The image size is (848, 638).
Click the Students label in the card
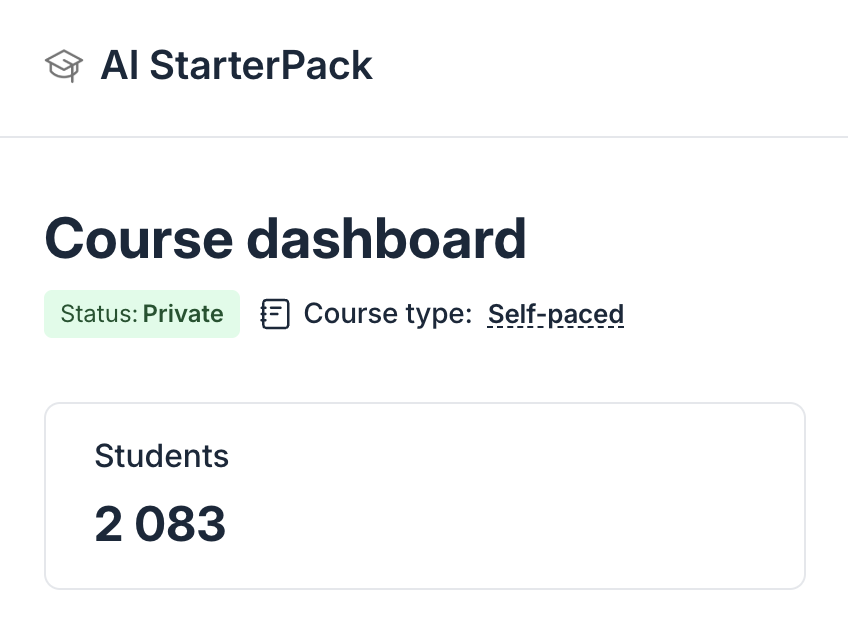click(x=162, y=456)
